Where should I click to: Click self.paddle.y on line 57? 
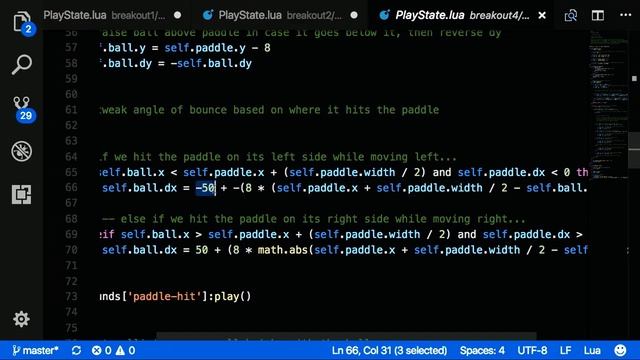tap(205, 48)
